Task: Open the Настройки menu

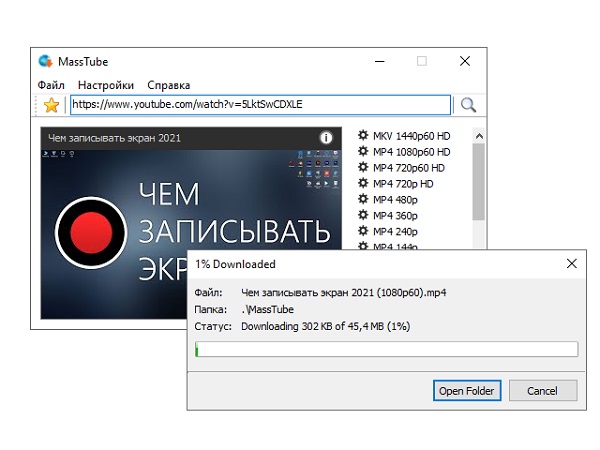Action: [106, 85]
